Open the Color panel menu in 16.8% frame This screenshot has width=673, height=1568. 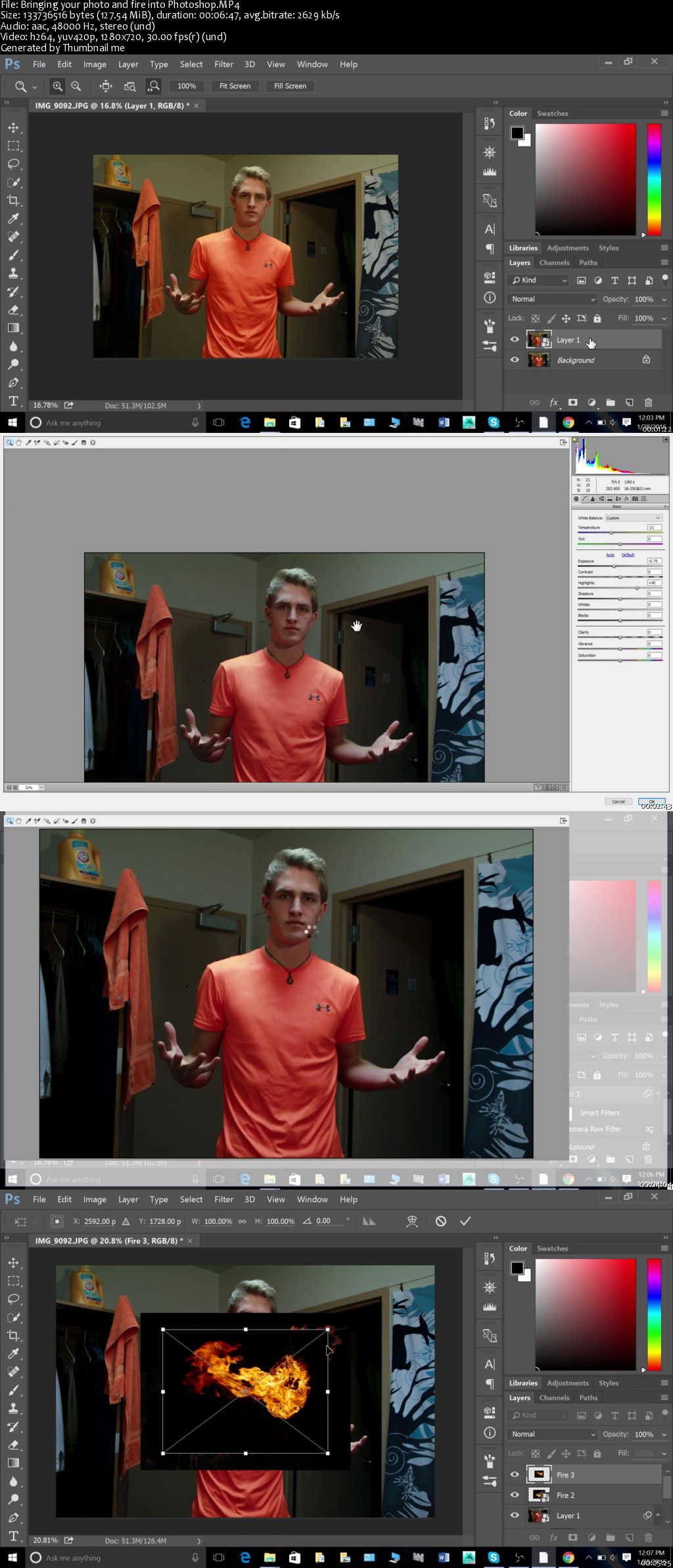pos(664,113)
